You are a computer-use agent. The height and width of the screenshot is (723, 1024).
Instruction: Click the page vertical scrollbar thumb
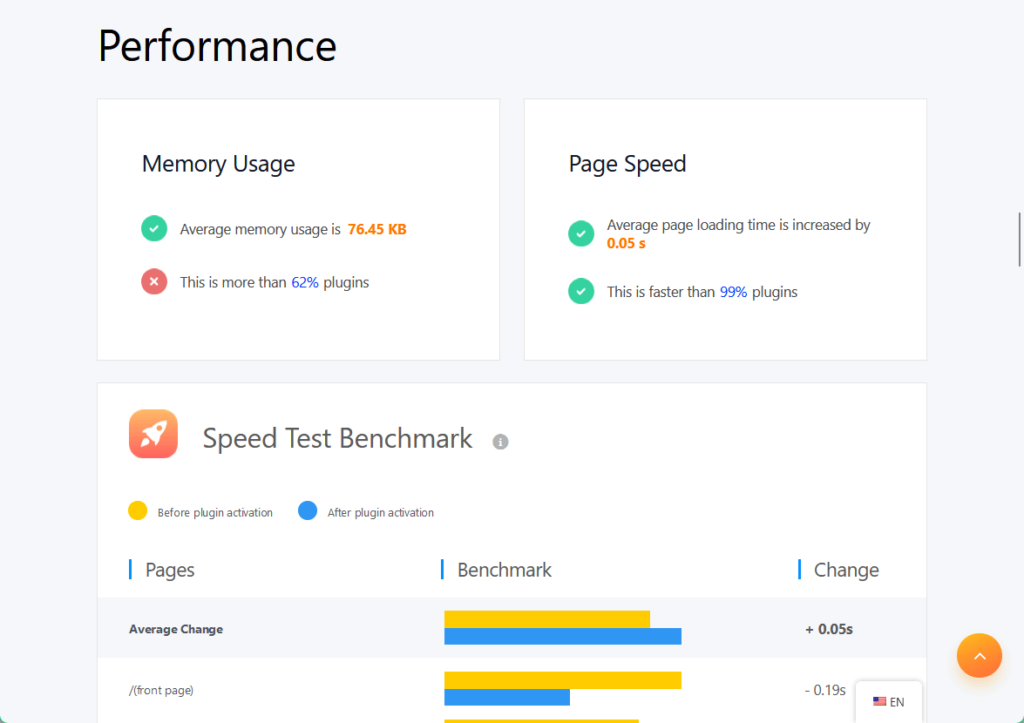point(1019,239)
